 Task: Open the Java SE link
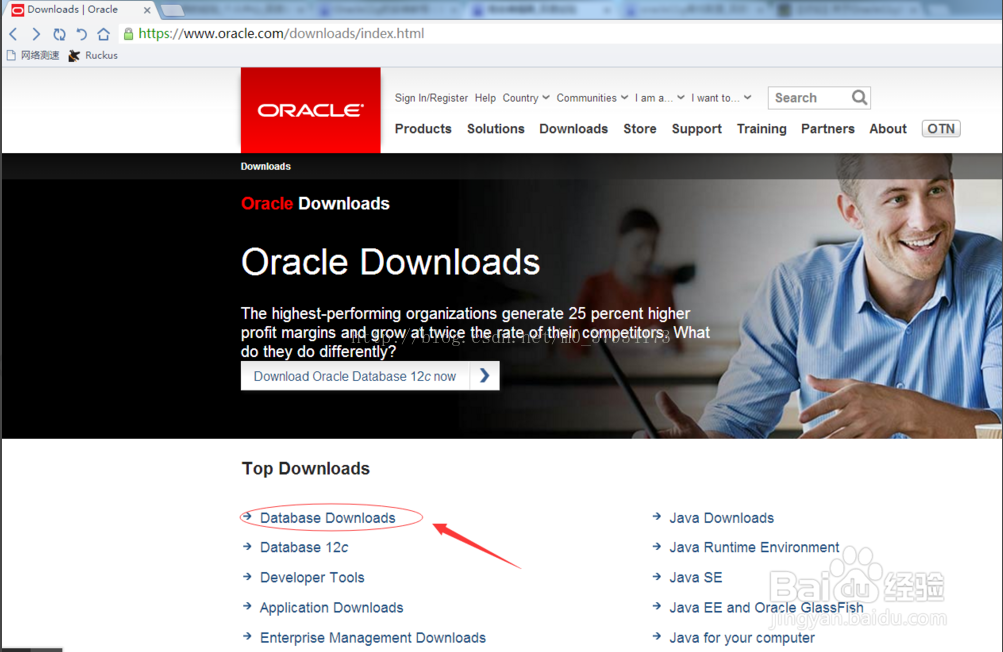coord(695,577)
